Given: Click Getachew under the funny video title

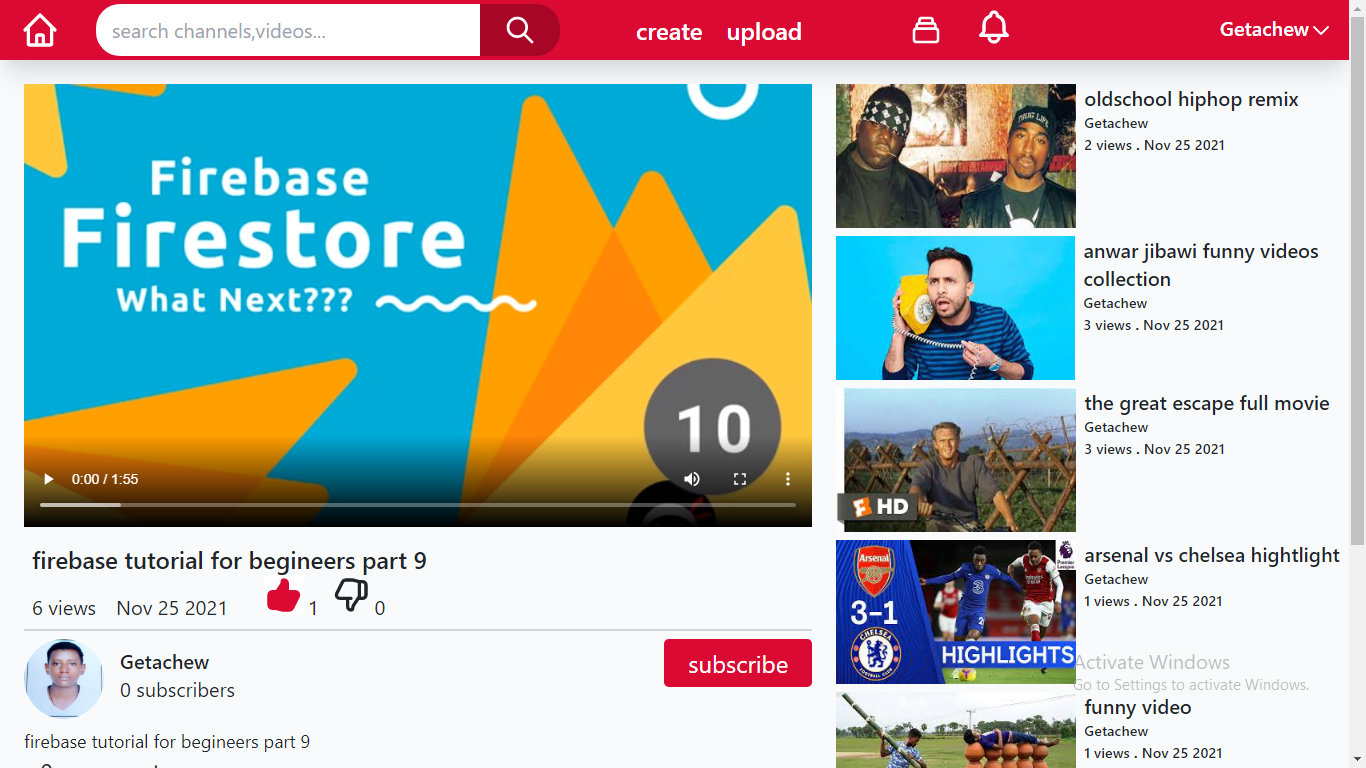Looking at the screenshot, I should (1116, 732).
